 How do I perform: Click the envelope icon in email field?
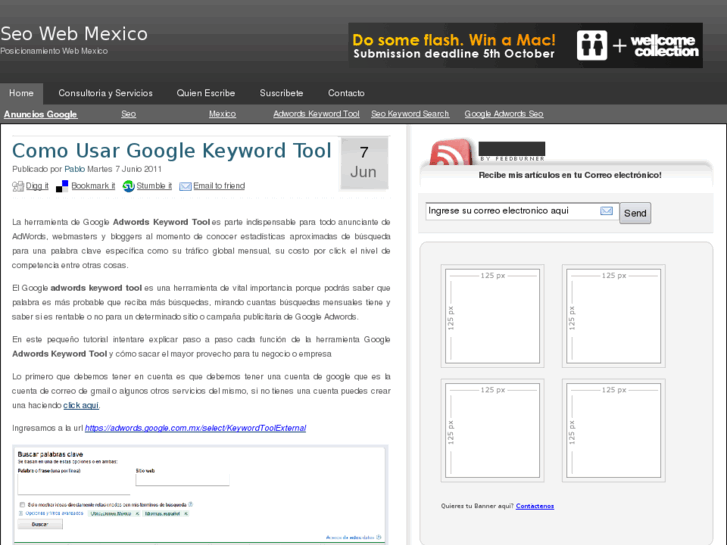606,211
